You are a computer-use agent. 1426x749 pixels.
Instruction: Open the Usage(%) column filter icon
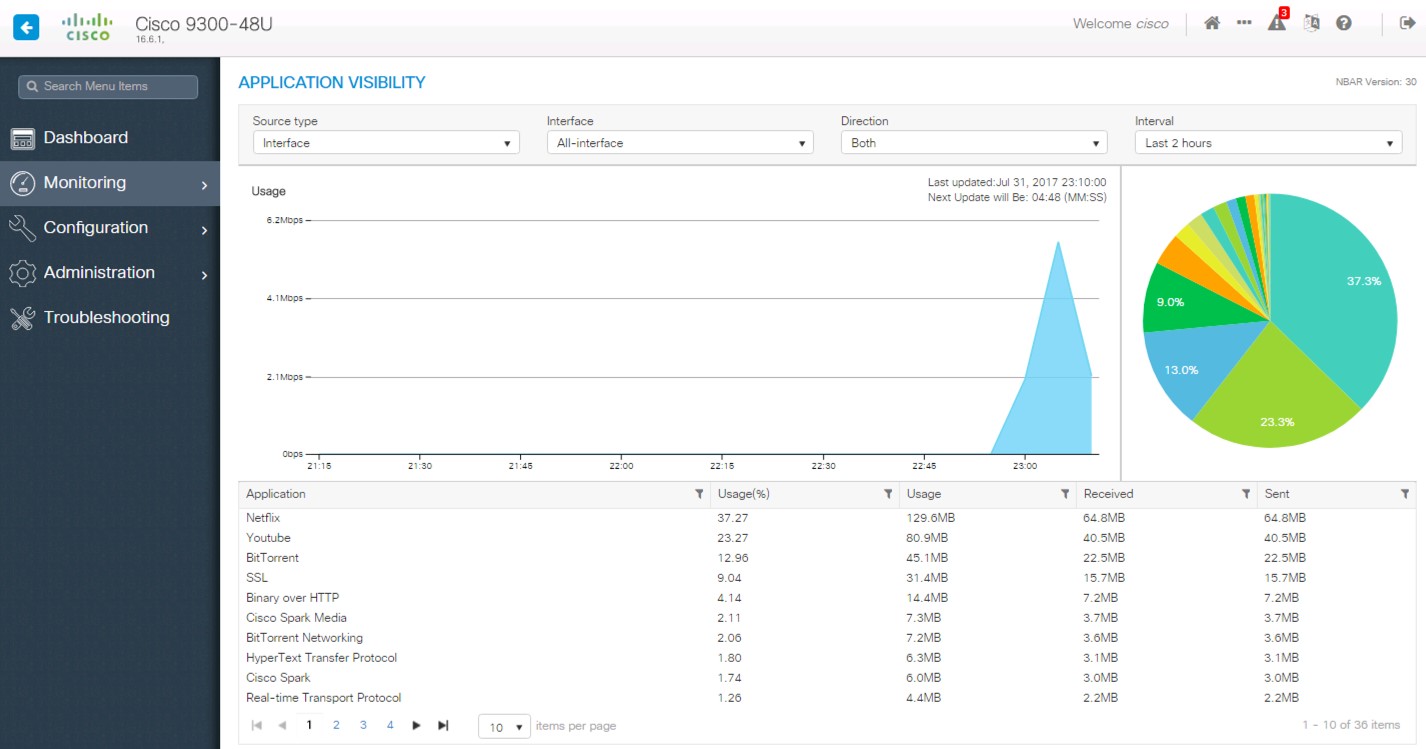click(x=887, y=494)
